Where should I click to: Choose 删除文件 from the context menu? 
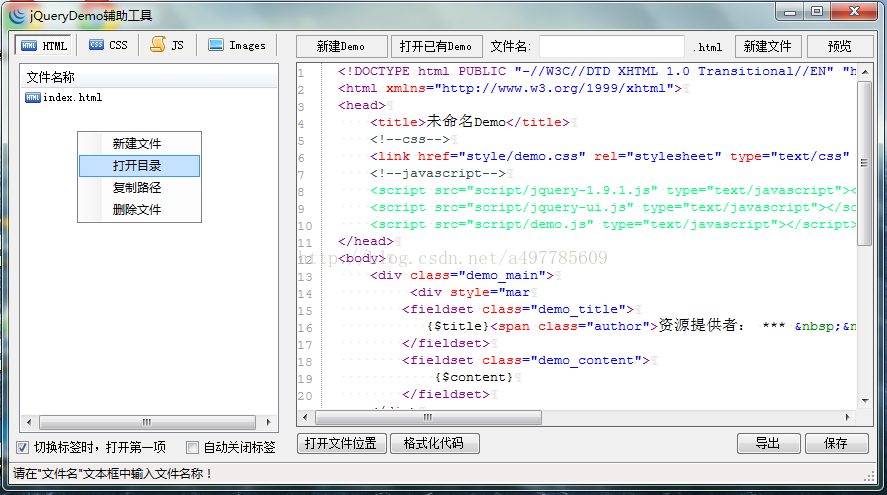click(139, 209)
